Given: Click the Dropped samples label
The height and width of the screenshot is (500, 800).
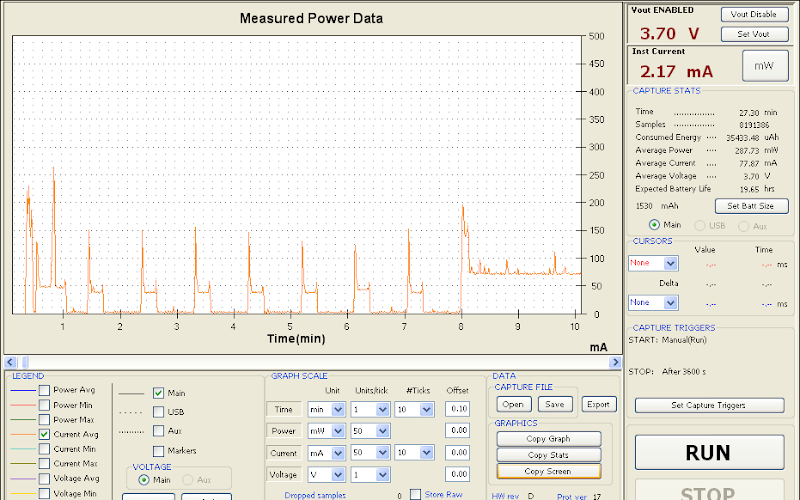Looking at the screenshot, I should [x=315, y=495].
